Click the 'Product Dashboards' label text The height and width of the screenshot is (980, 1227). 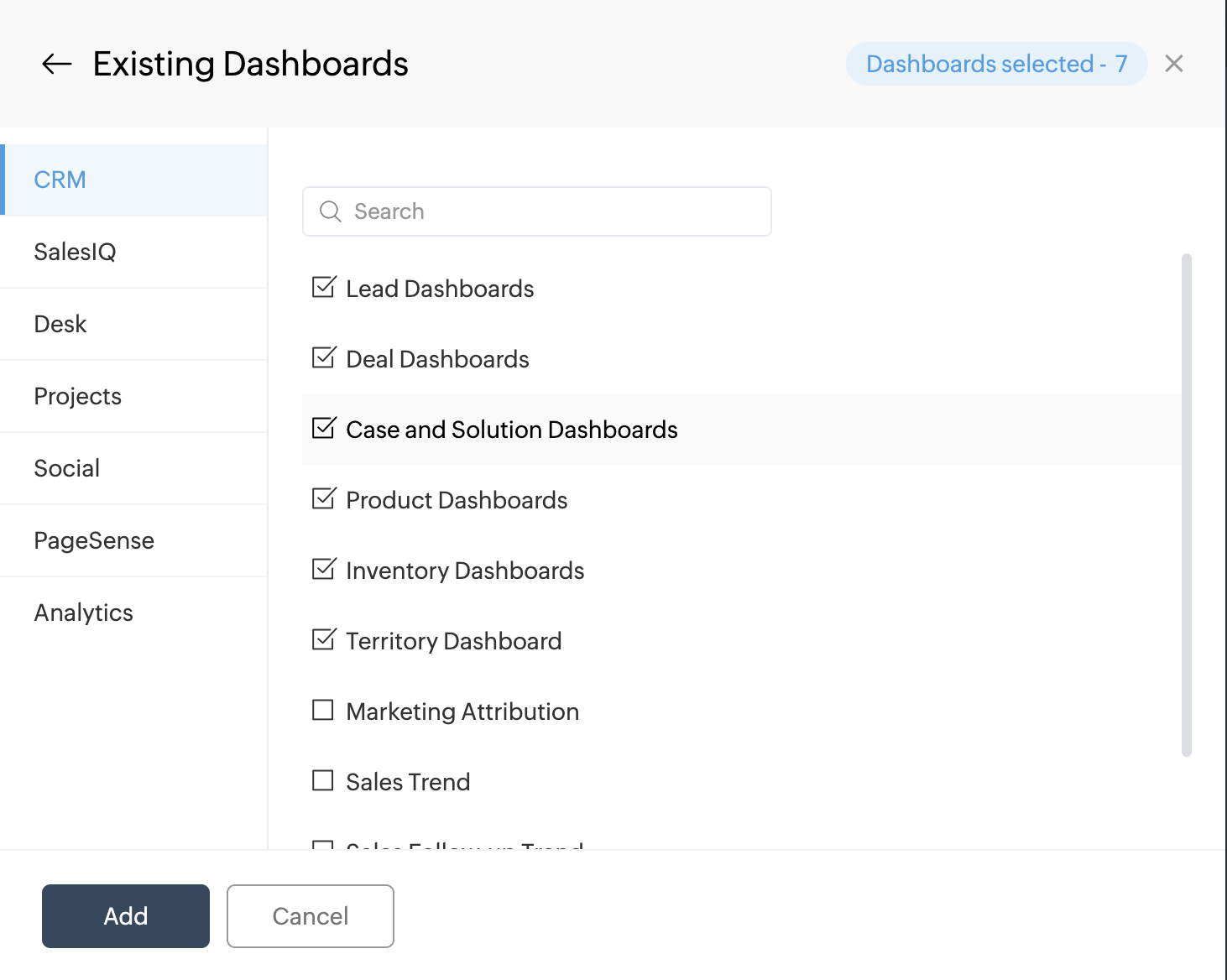457,500
